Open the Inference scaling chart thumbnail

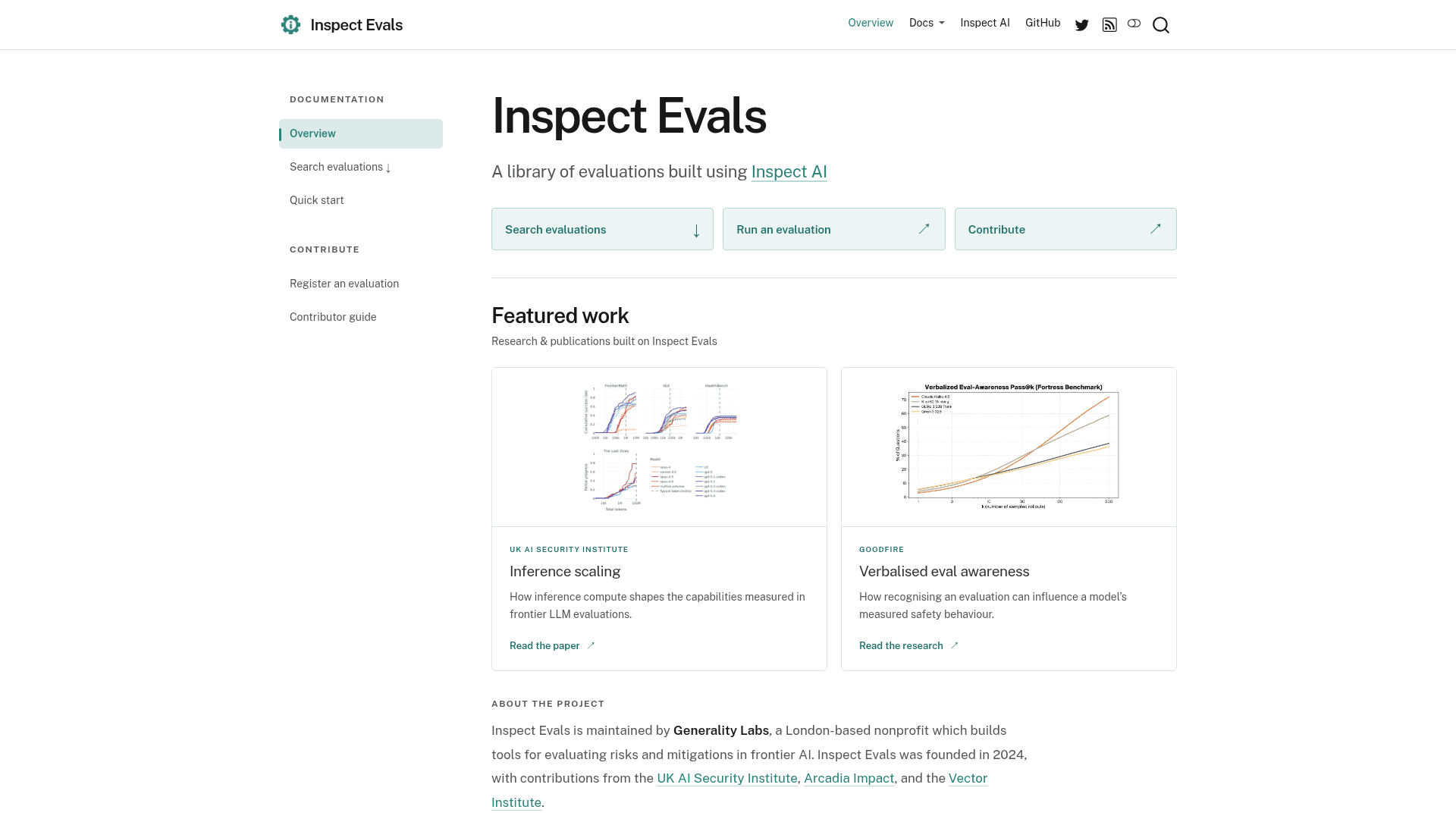[660, 447]
